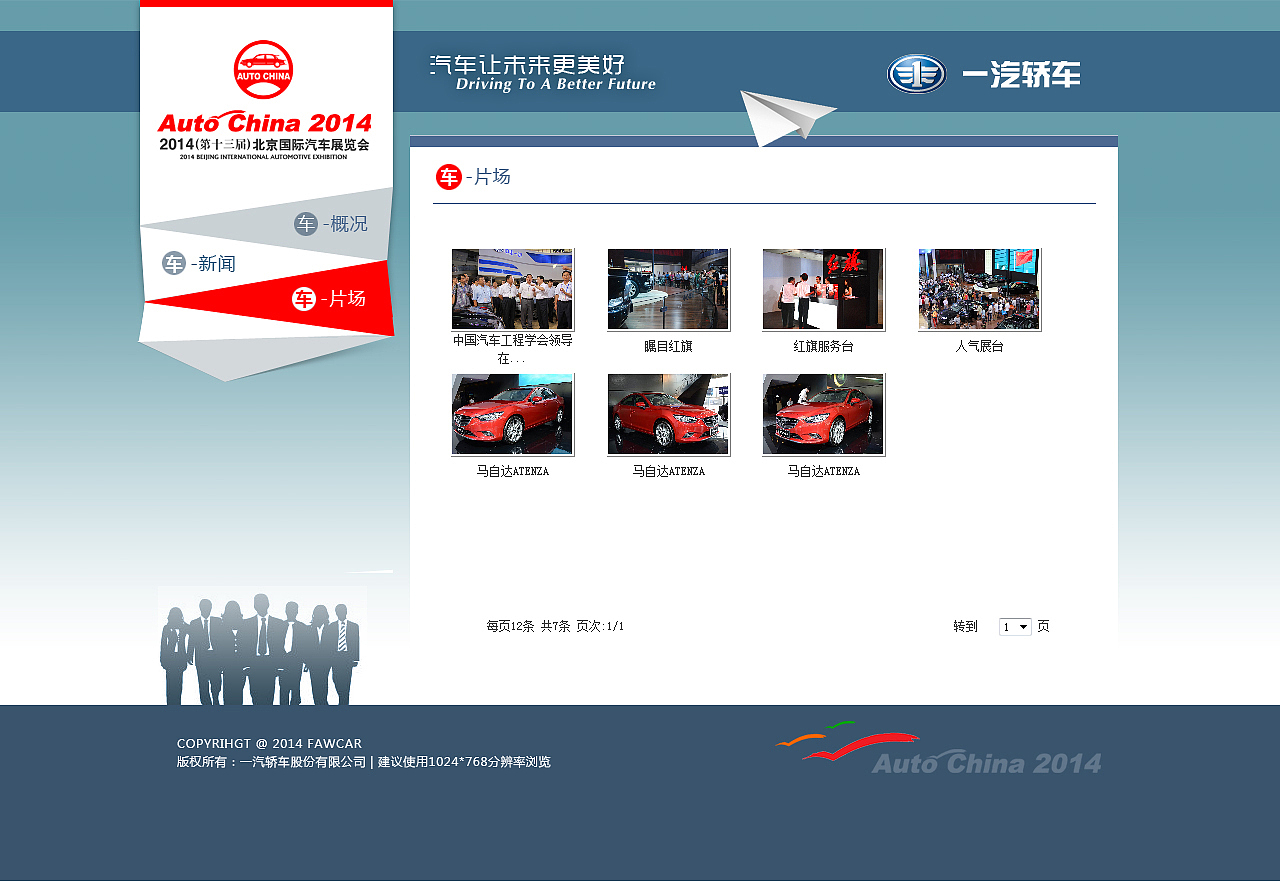Click the FAW 一汽轿车 emblem logo
The image size is (1280, 882).
[916, 74]
